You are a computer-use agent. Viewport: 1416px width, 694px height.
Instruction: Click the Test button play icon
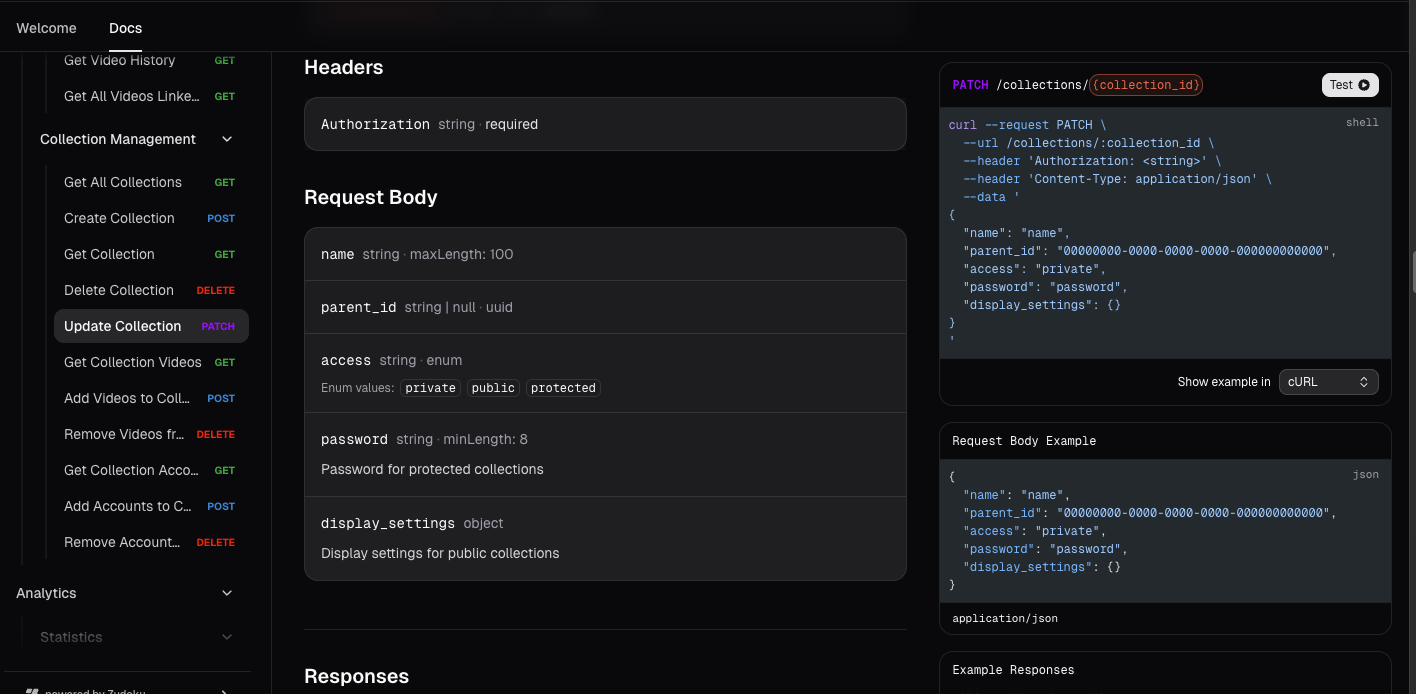[x=1364, y=85]
